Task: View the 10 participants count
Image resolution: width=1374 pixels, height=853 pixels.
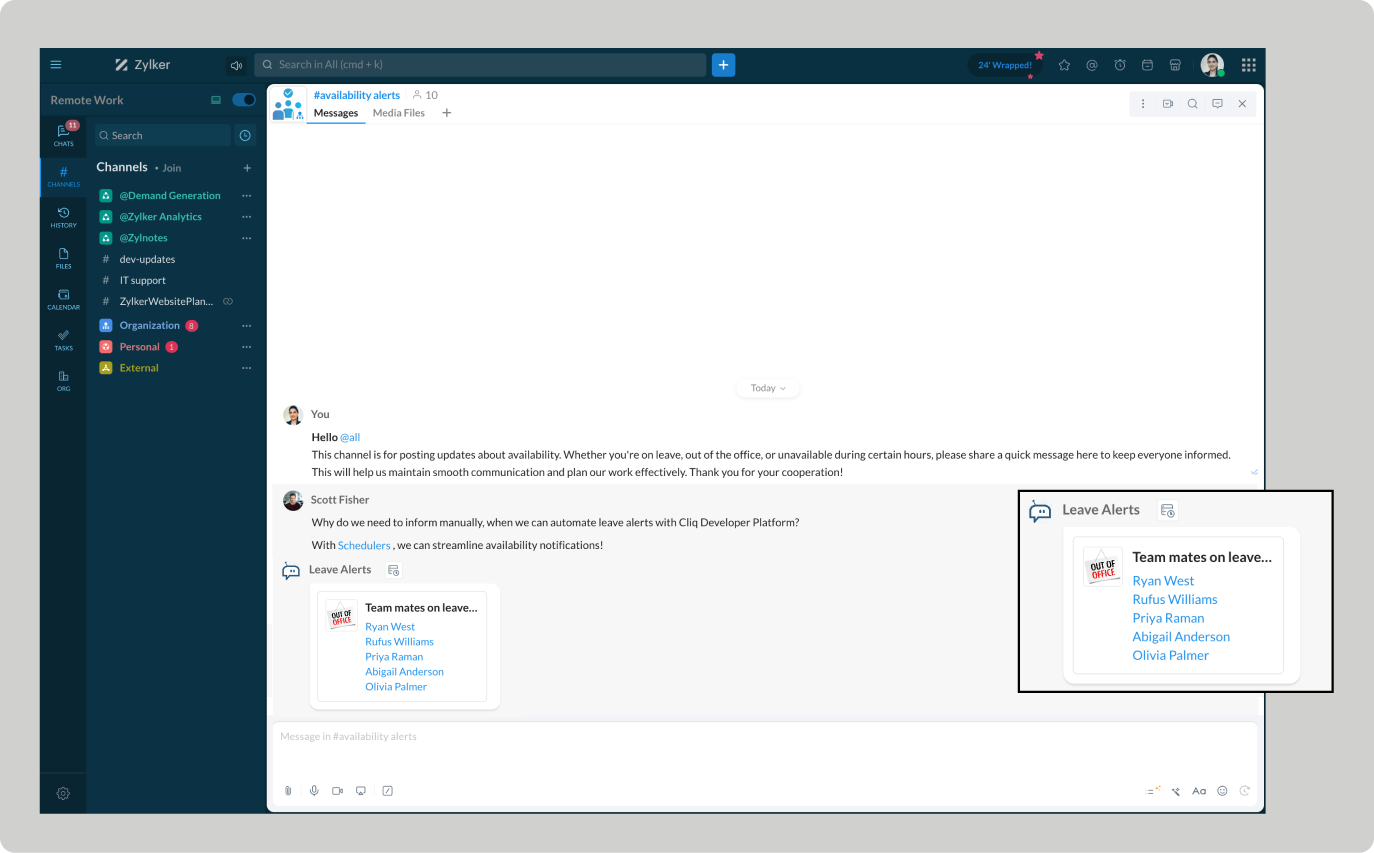Action: [425, 95]
